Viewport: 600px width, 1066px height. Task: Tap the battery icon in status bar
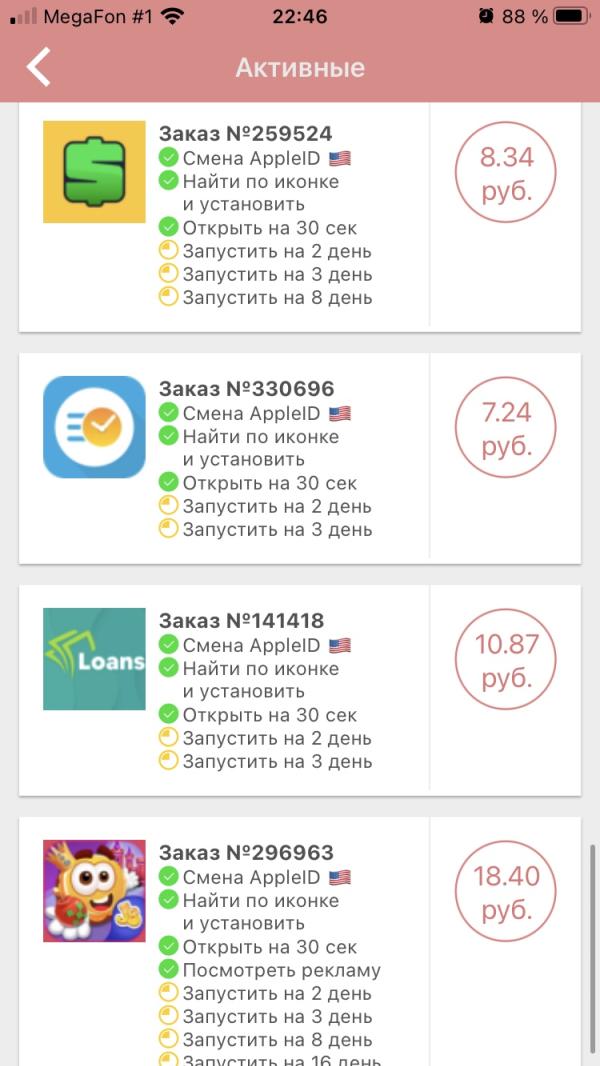[x=571, y=16]
